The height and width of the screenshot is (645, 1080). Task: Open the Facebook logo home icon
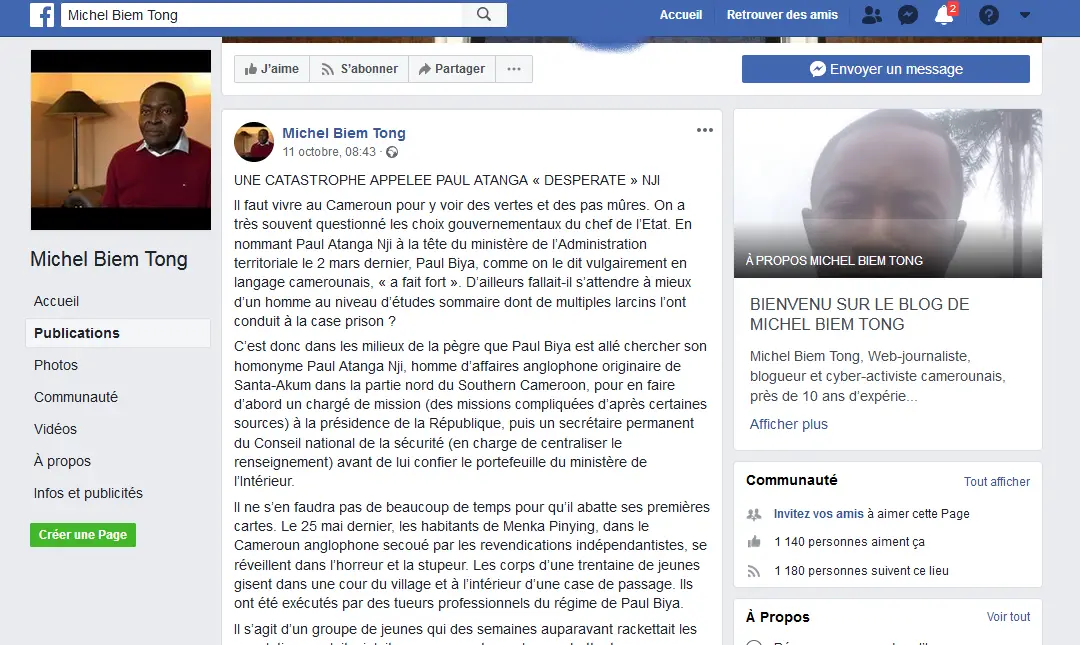click(x=42, y=15)
